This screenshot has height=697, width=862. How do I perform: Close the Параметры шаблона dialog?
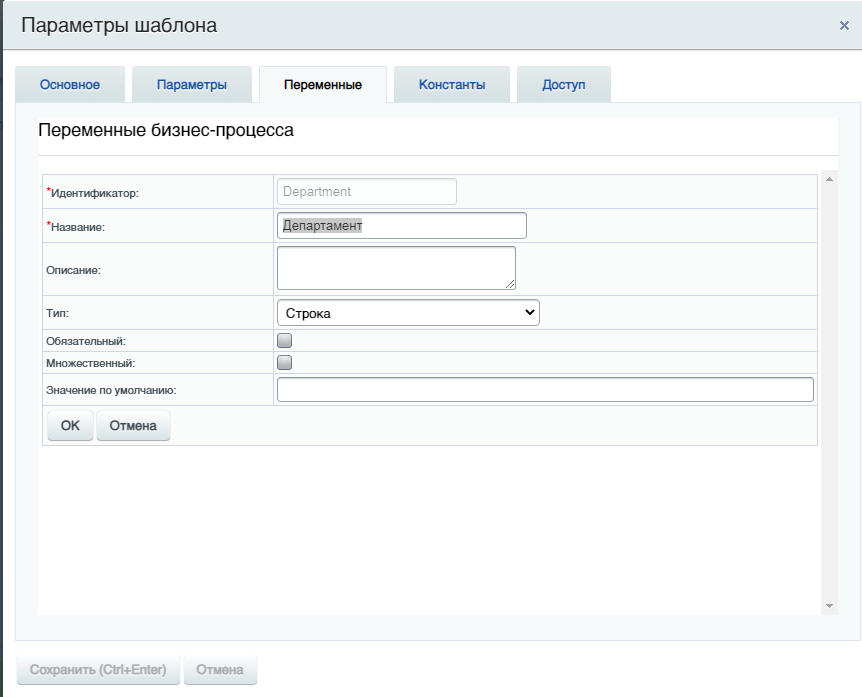(844, 25)
